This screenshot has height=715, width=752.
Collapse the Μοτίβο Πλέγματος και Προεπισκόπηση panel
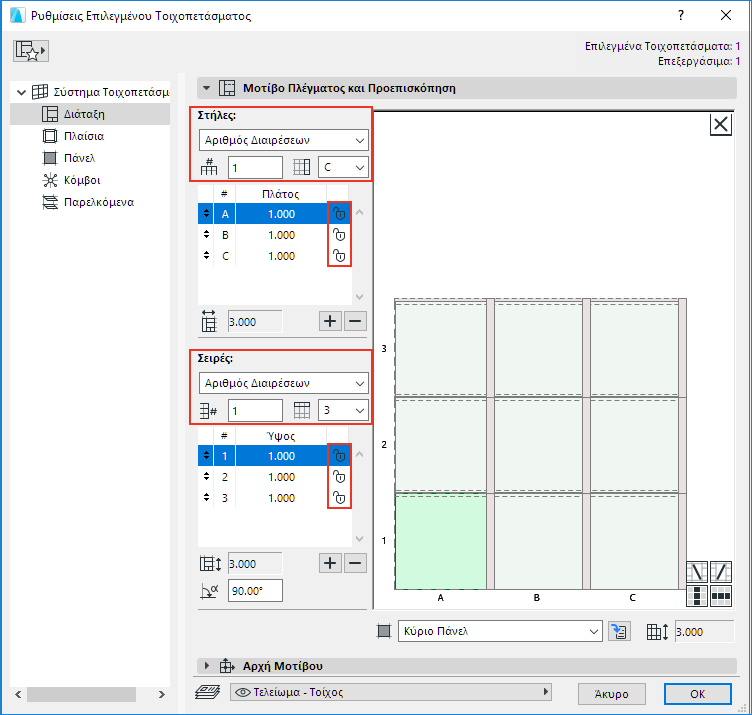pos(207,88)
